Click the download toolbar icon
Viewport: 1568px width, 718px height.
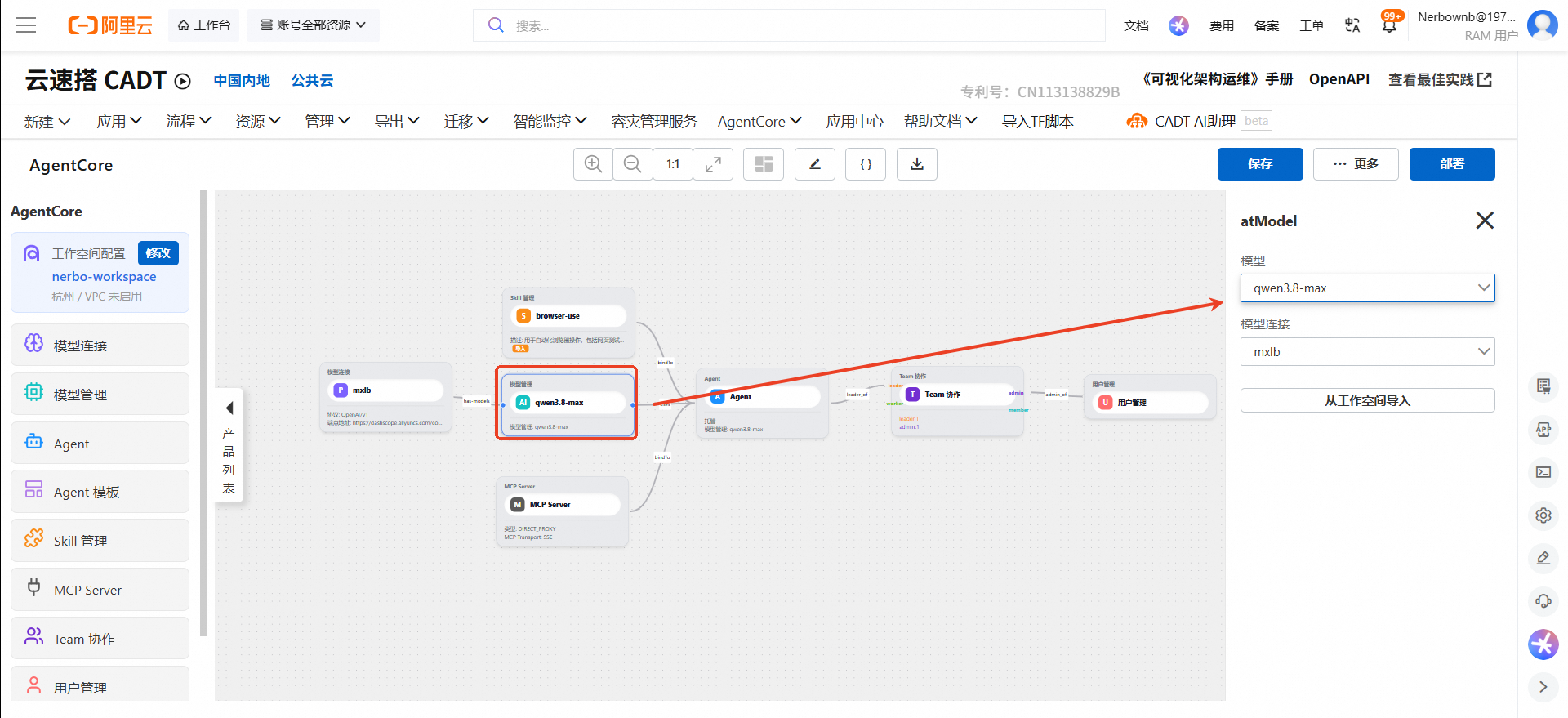[x=917, y=164]
